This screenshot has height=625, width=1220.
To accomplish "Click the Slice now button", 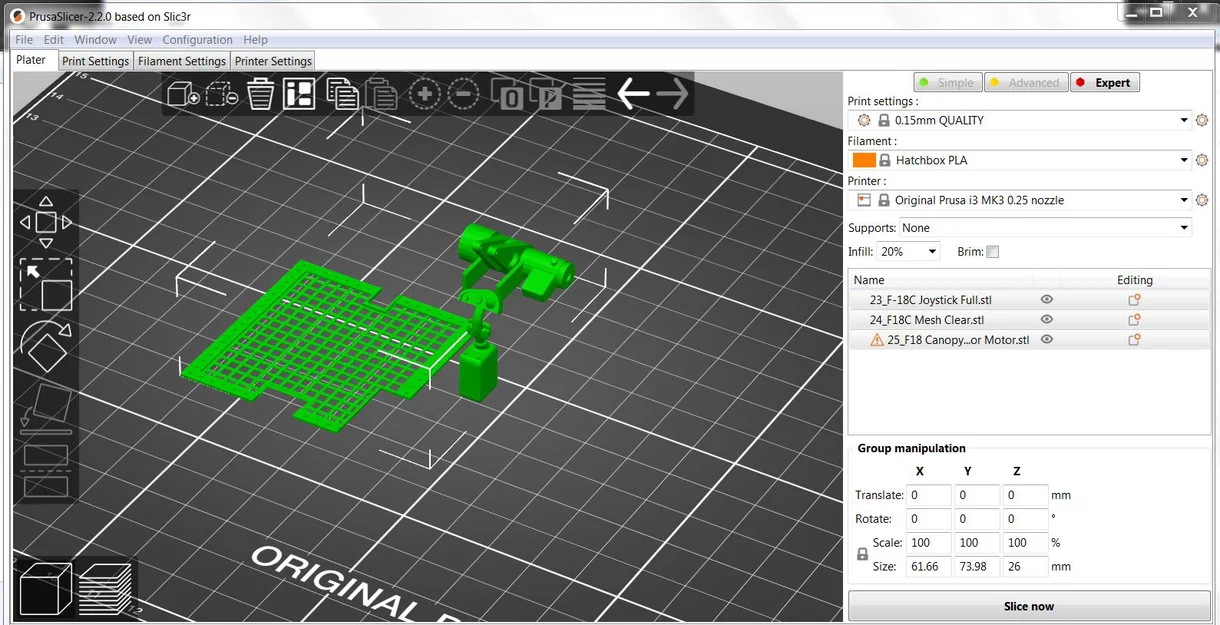I will [1029, 606].
